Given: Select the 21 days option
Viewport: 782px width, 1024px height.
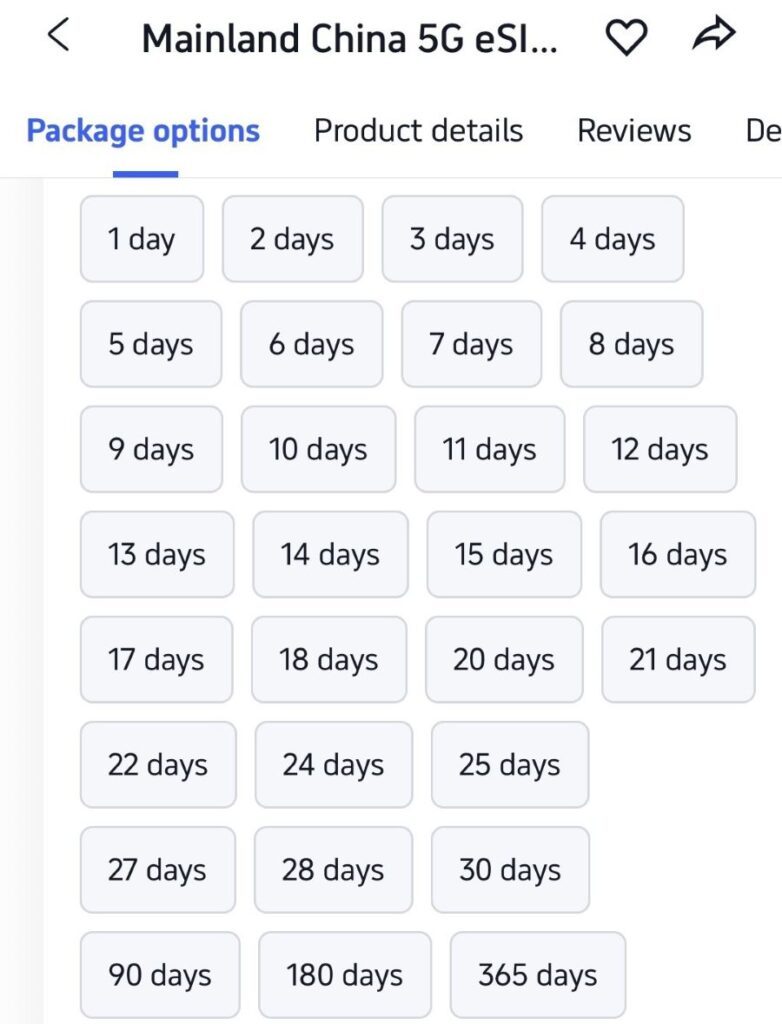Looking at the screenshot, I should [678, 660].
